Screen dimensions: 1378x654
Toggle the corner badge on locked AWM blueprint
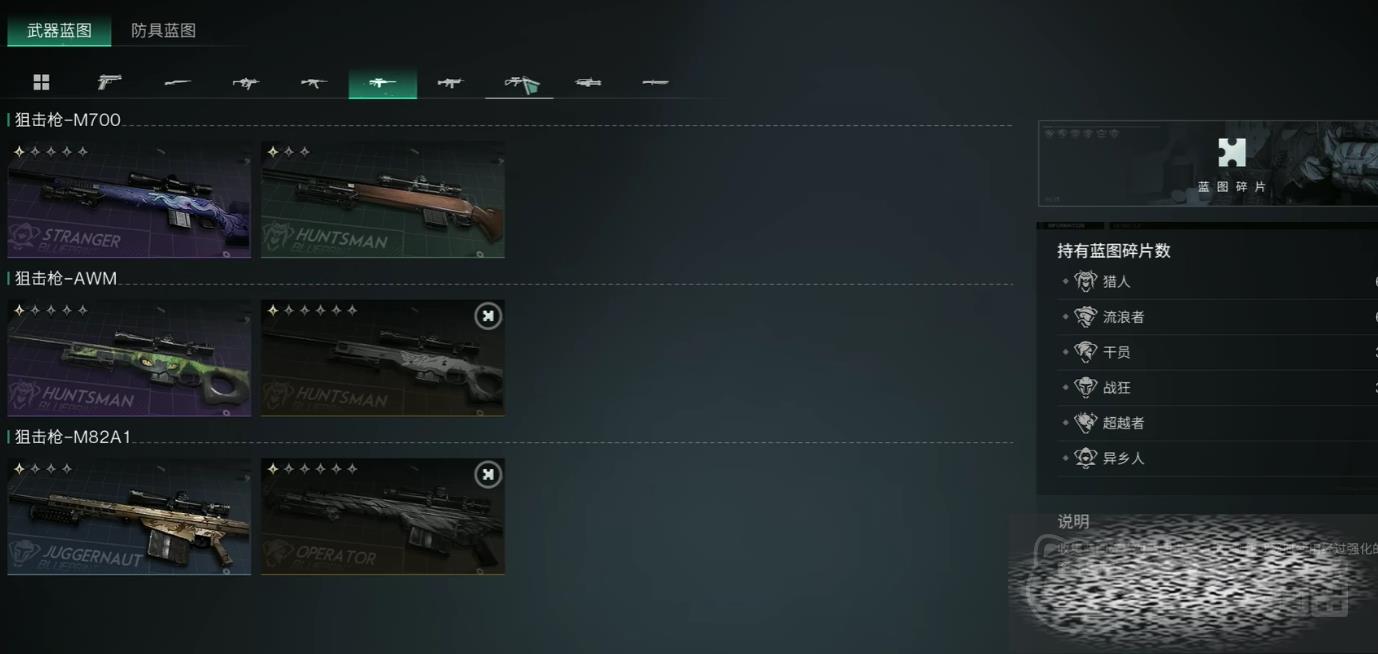[x=487, y=316]
